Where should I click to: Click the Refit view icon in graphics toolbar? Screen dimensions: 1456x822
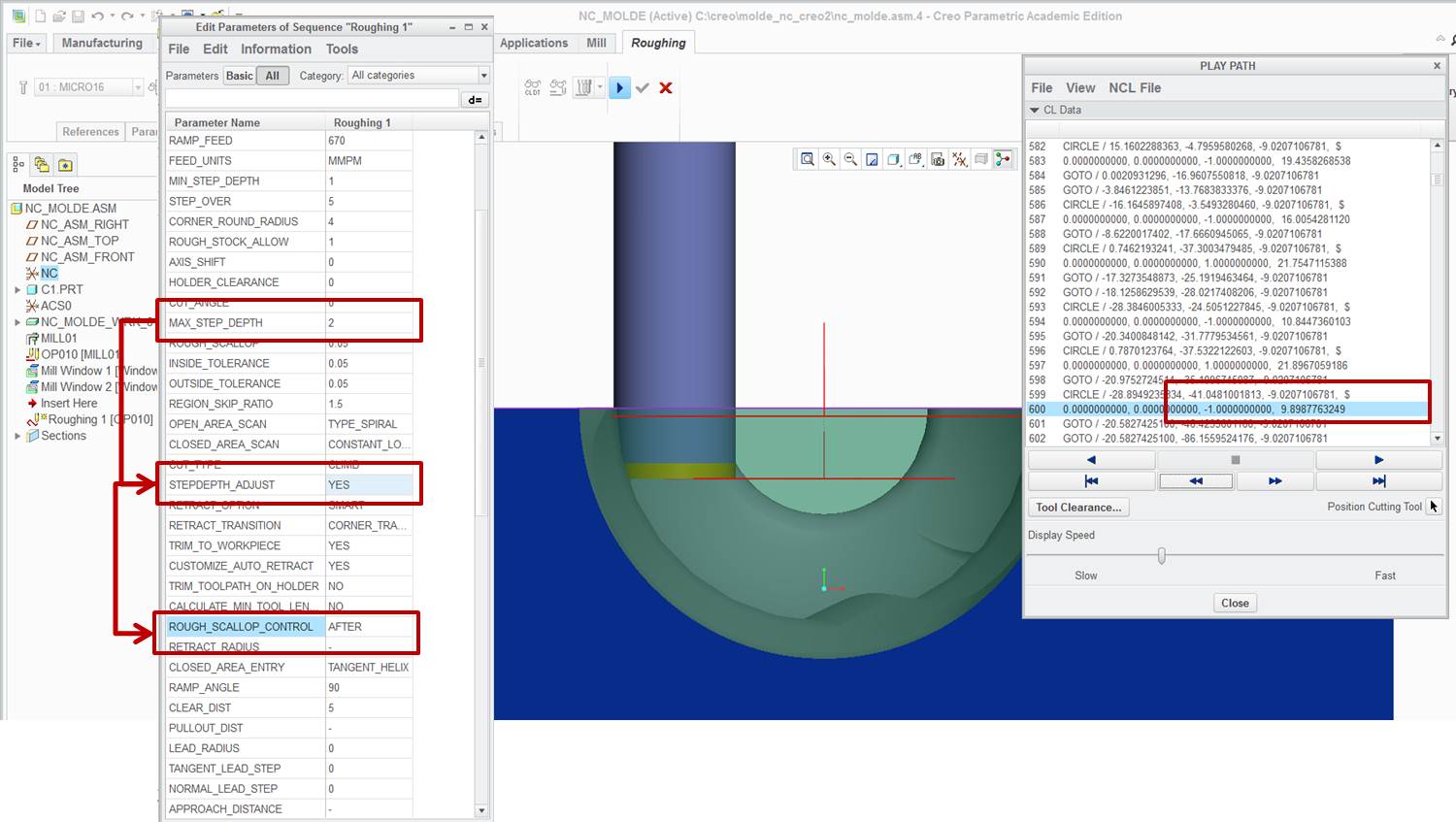pyautogui.click(x=808, y=159)
